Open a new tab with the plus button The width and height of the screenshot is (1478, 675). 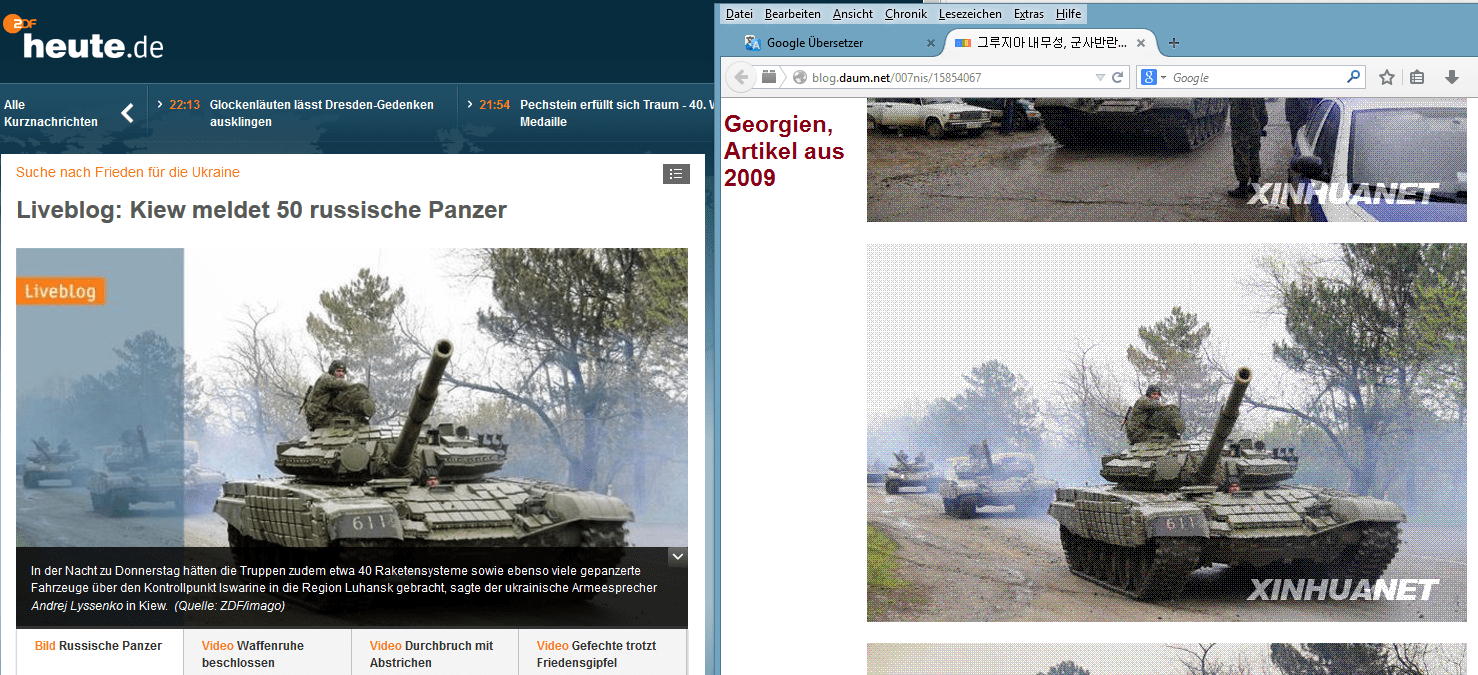1173,43
